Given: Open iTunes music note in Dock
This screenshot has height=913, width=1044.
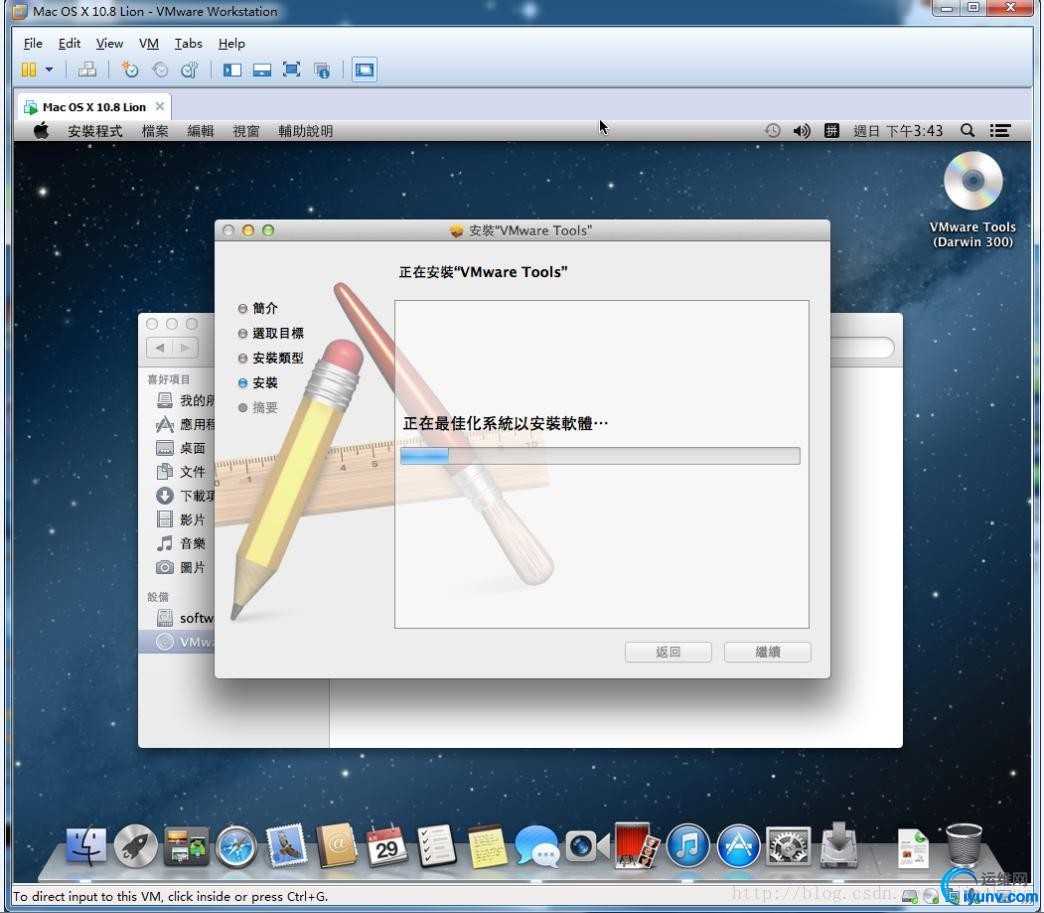Looking at the screenshot, I should [x=688, y=846].
